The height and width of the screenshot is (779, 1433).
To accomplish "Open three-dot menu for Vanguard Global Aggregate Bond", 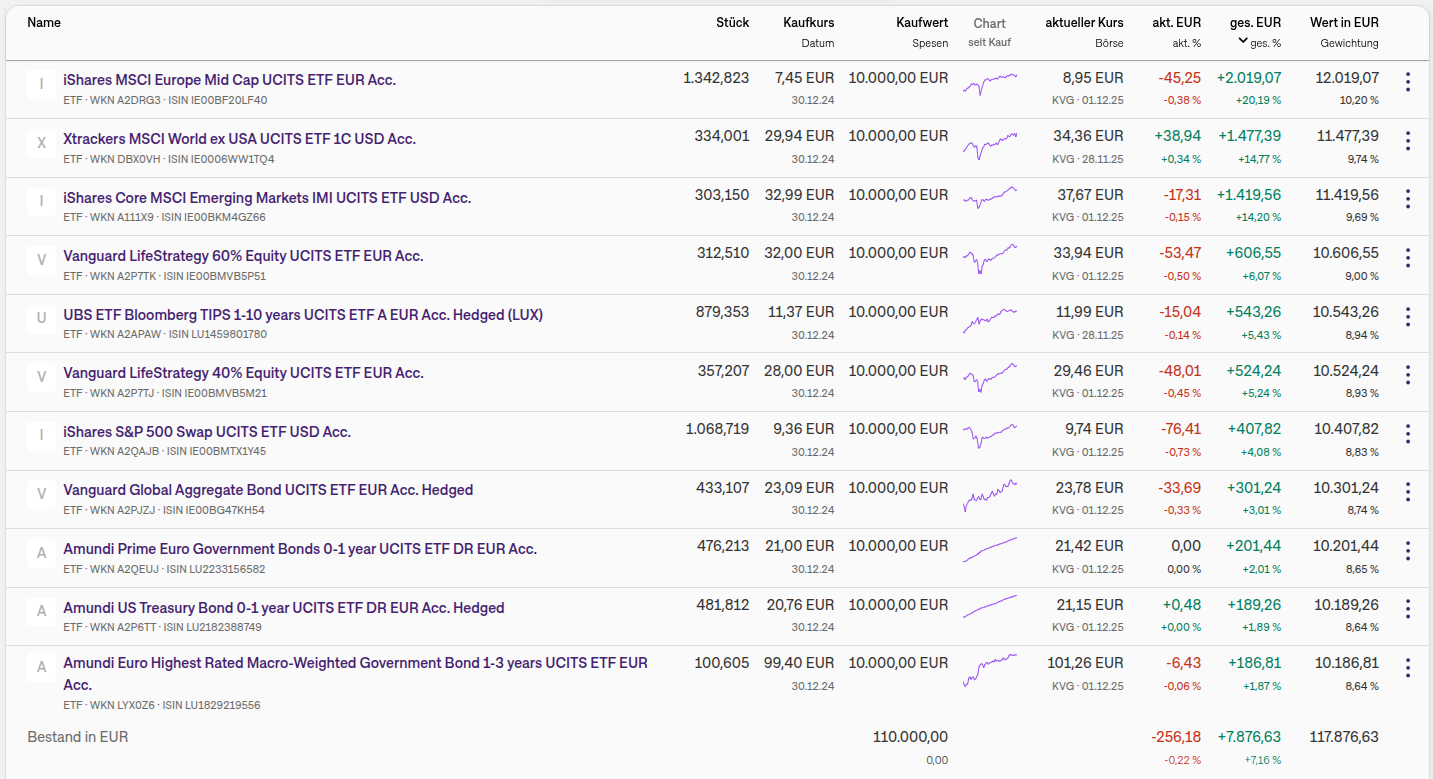I will (1408, 492).
